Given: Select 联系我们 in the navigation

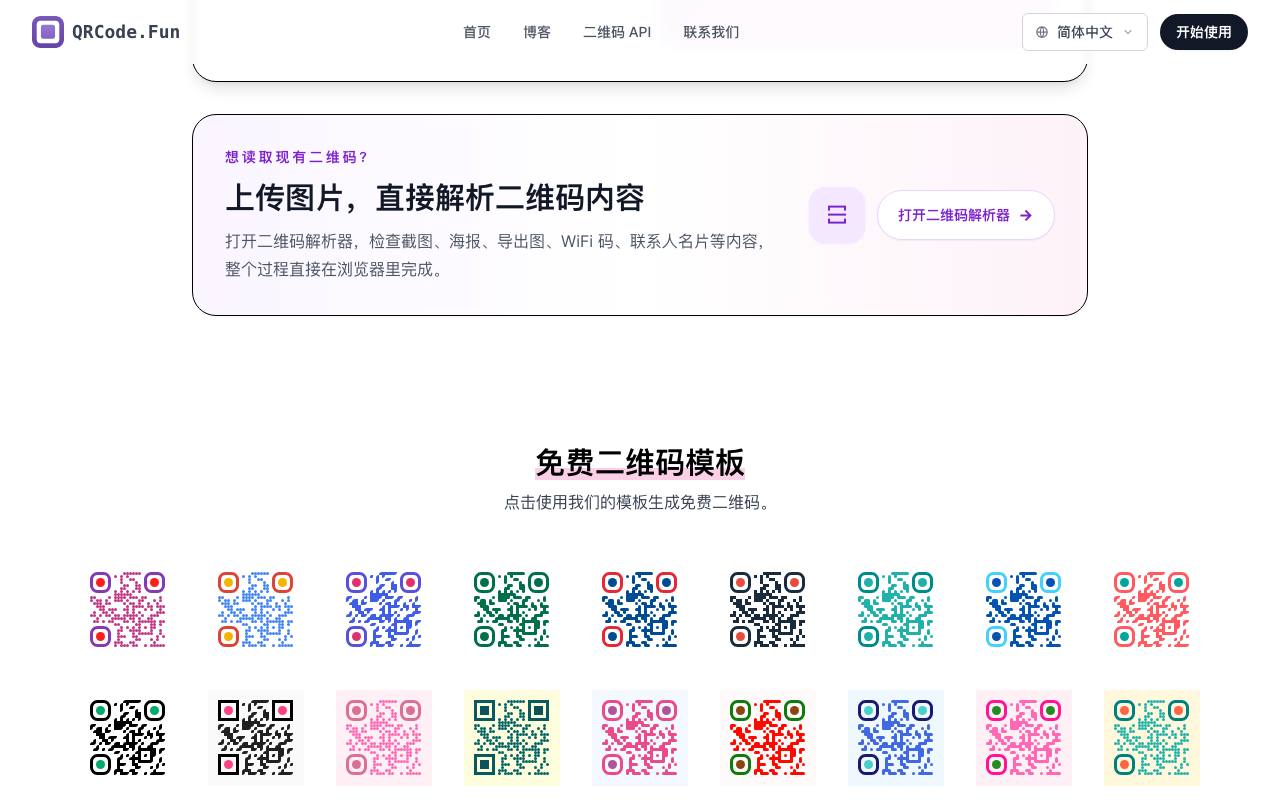Looking at the screenshot, I should [x=711, y=32].
